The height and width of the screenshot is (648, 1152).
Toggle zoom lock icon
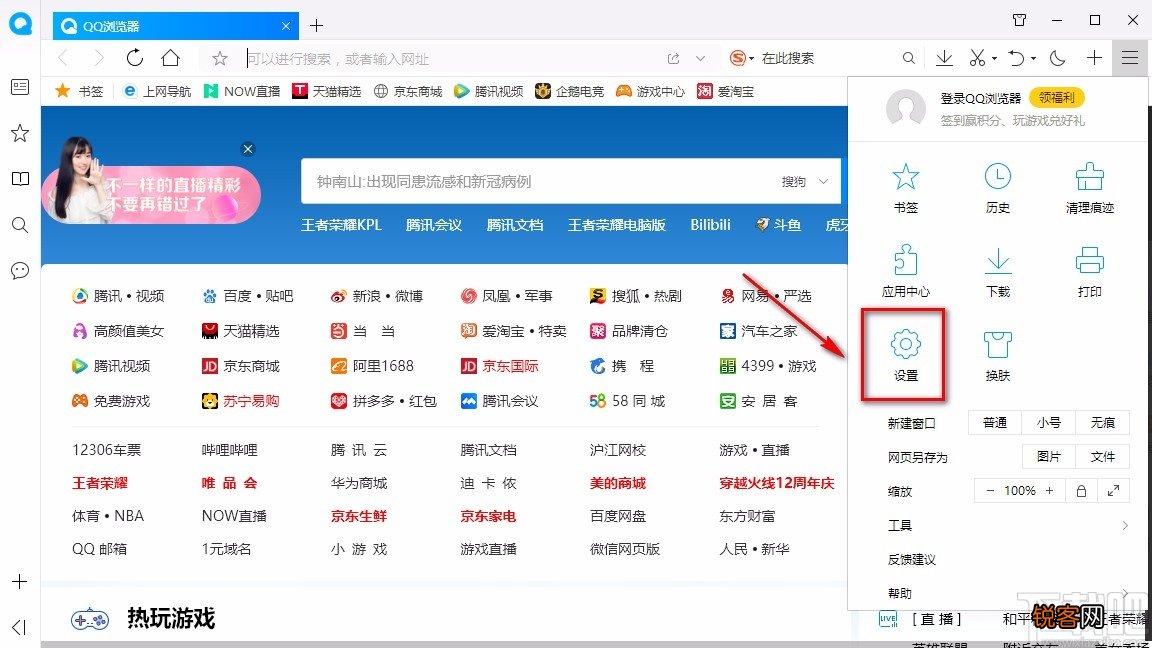tap(1081, 490)
